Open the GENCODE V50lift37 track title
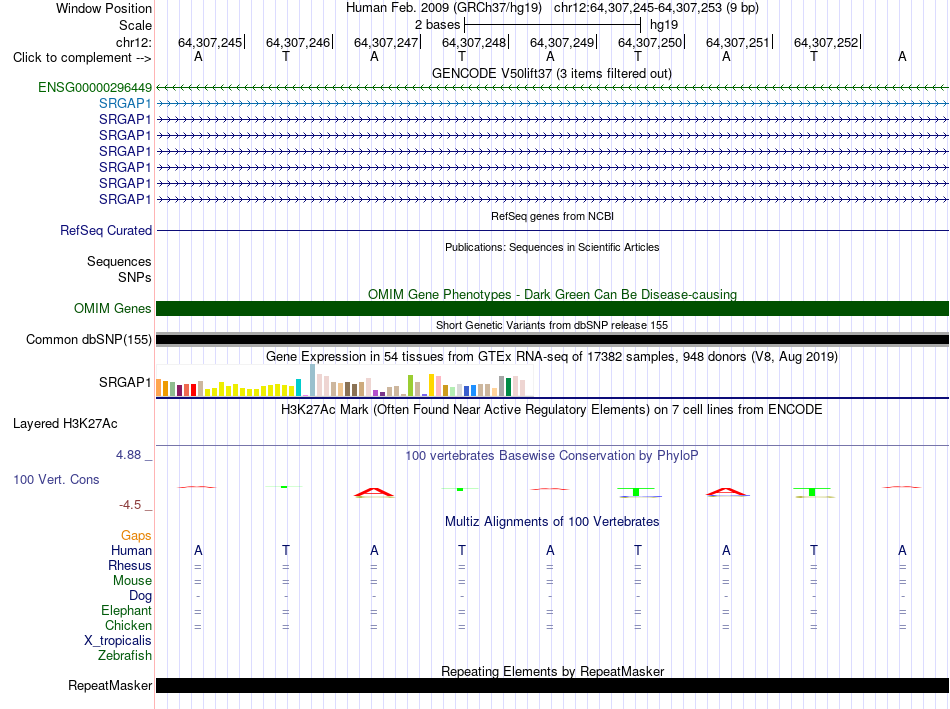Screen dimensions: 950x709 point(552,73)
